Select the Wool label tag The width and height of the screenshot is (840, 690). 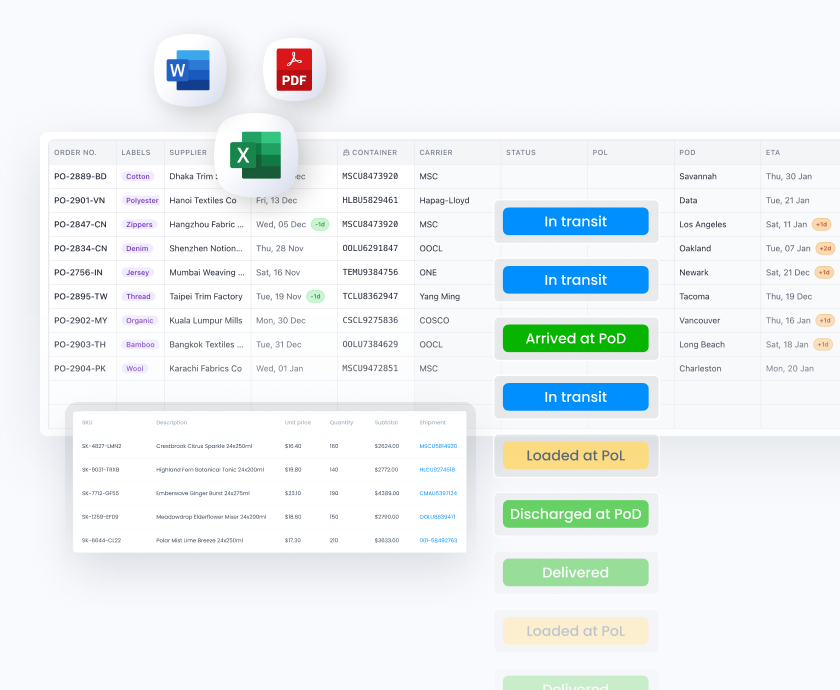[x=134, y=369]
